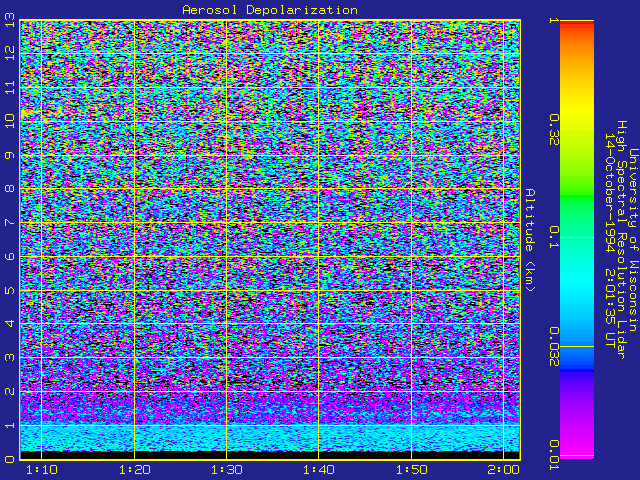The width and height of the screenshot is (640, 480).
Task: Click the 1:10 time axis label
Action: pos(42,470)
